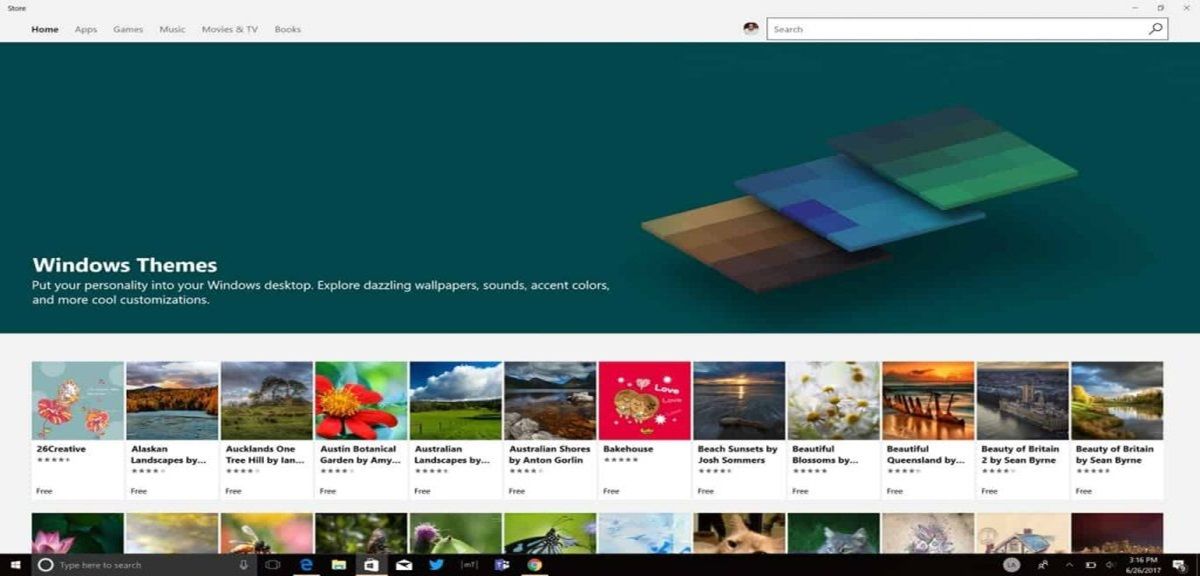Click the Beach Sunsets by Josh Sommers title
The width and height of the screenshot is (1200, 576).
(x=738, y=455)
